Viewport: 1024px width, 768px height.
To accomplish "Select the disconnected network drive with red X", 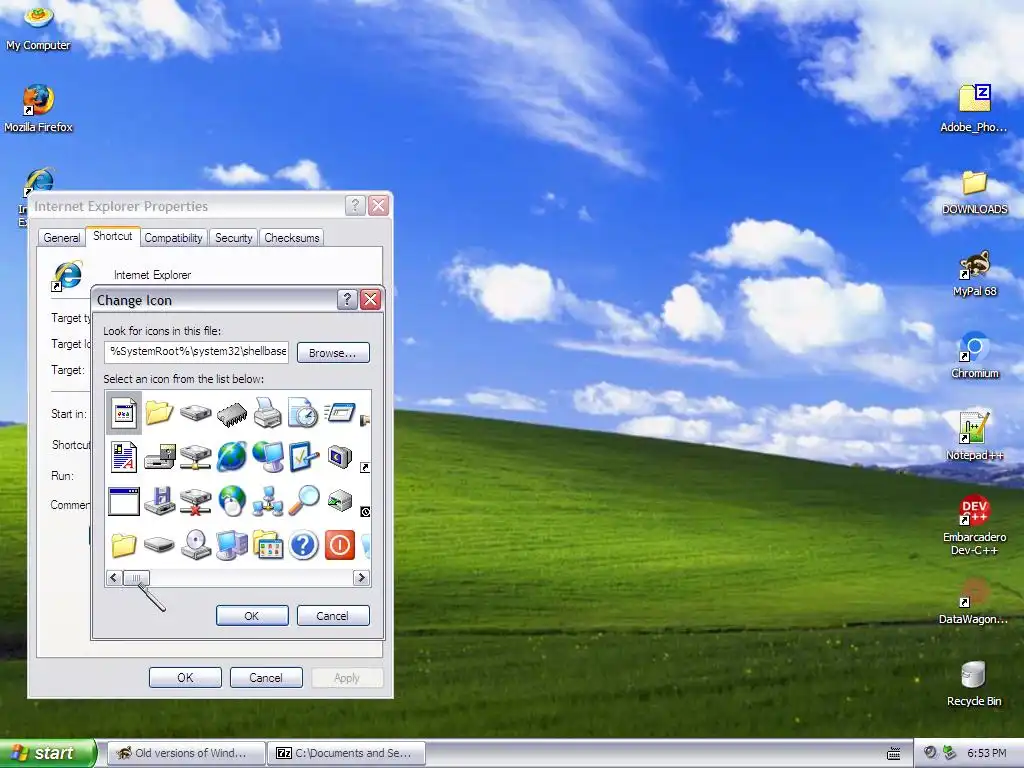I will (x=195, y=501).
